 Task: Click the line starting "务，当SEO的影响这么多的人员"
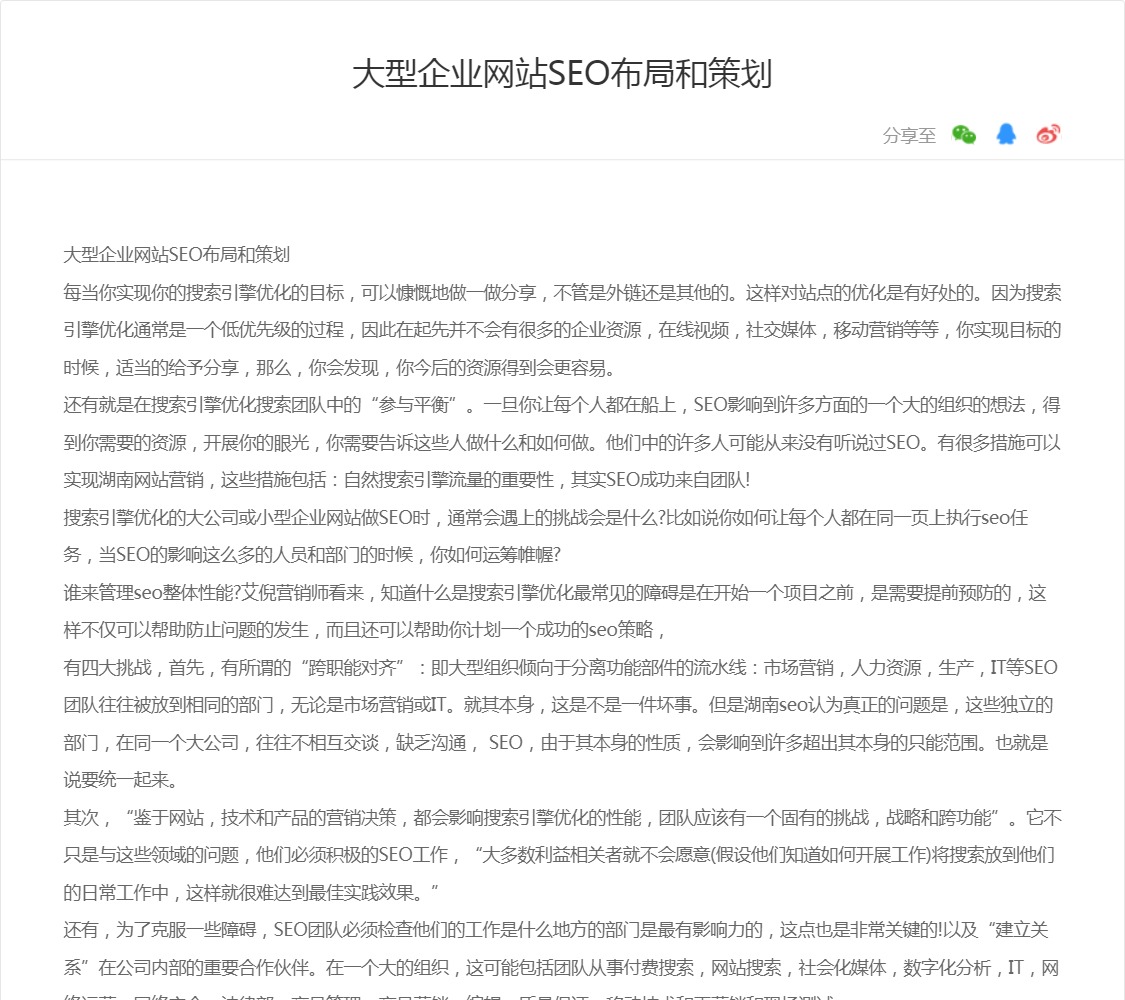tap(312, 555)
